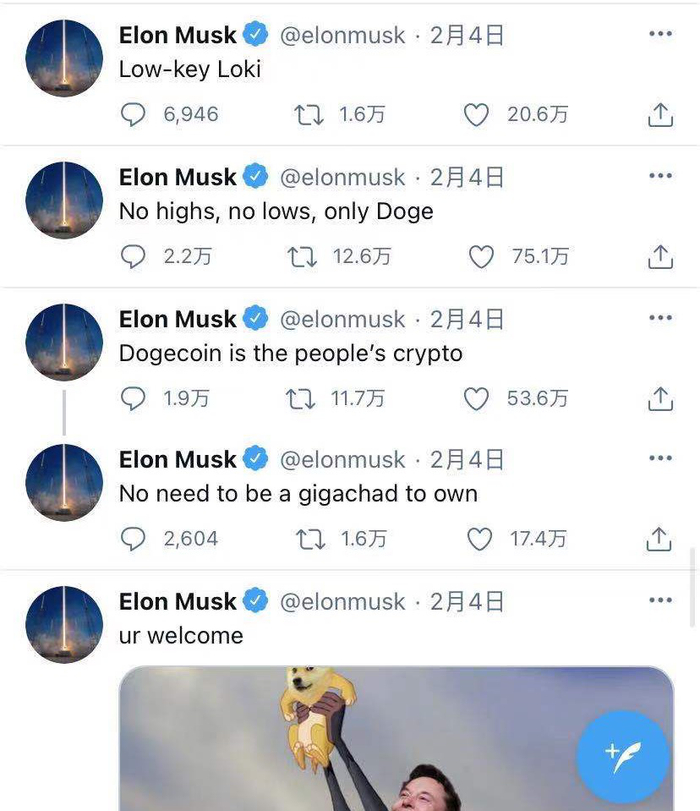Open more options on the "ur welcome" tweet
Screen dimensions: 700x811
click(x=660, y=600)
